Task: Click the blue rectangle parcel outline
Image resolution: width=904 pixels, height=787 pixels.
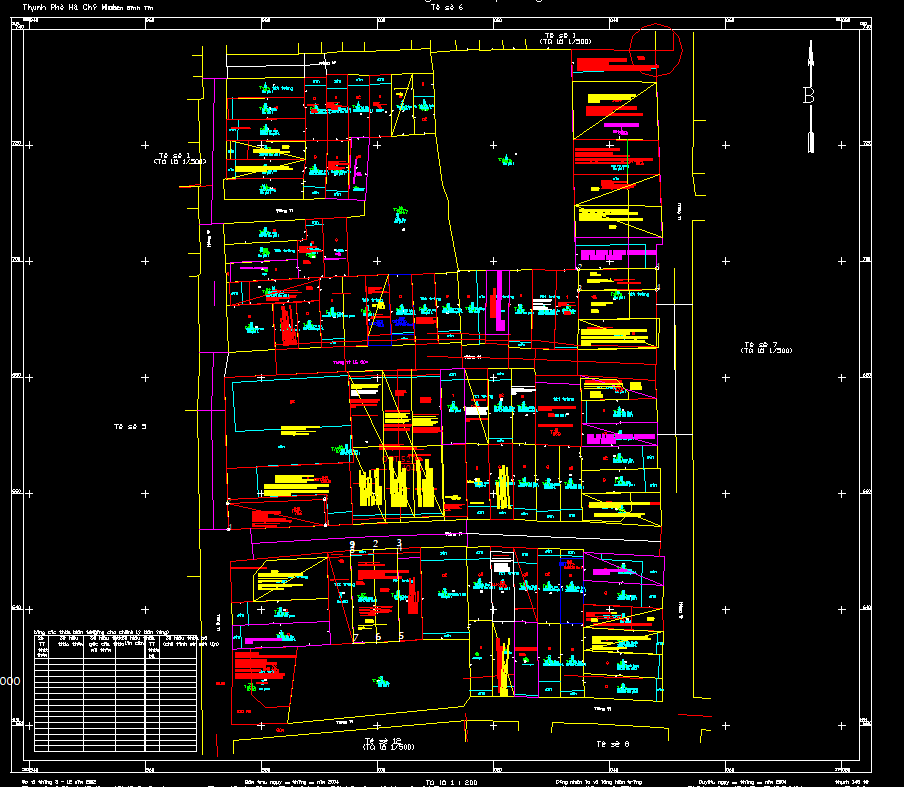Action: (x=401, y=323)
